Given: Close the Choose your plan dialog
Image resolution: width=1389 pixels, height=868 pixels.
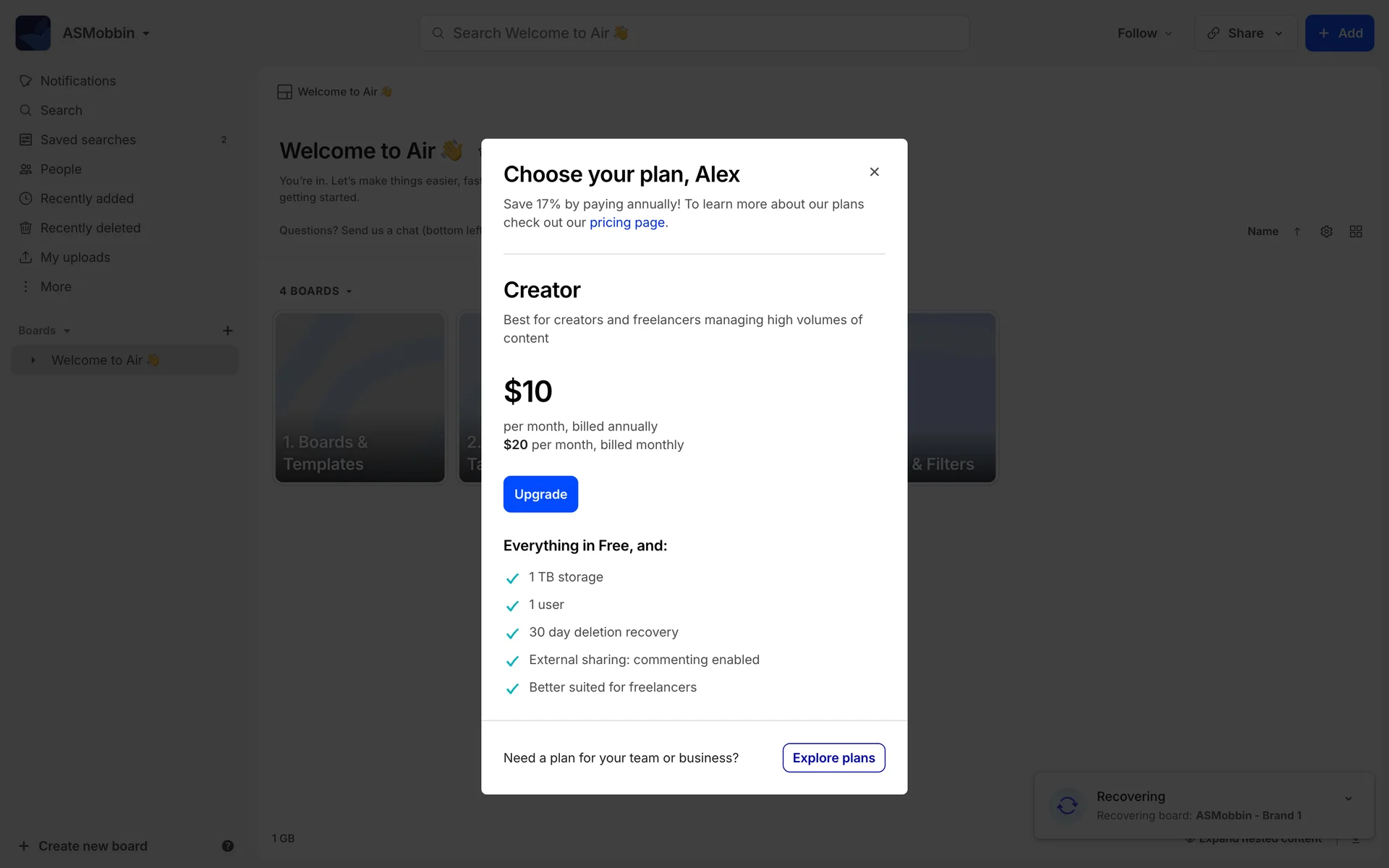Looking at the screenshot, I should tap(874, 172).
